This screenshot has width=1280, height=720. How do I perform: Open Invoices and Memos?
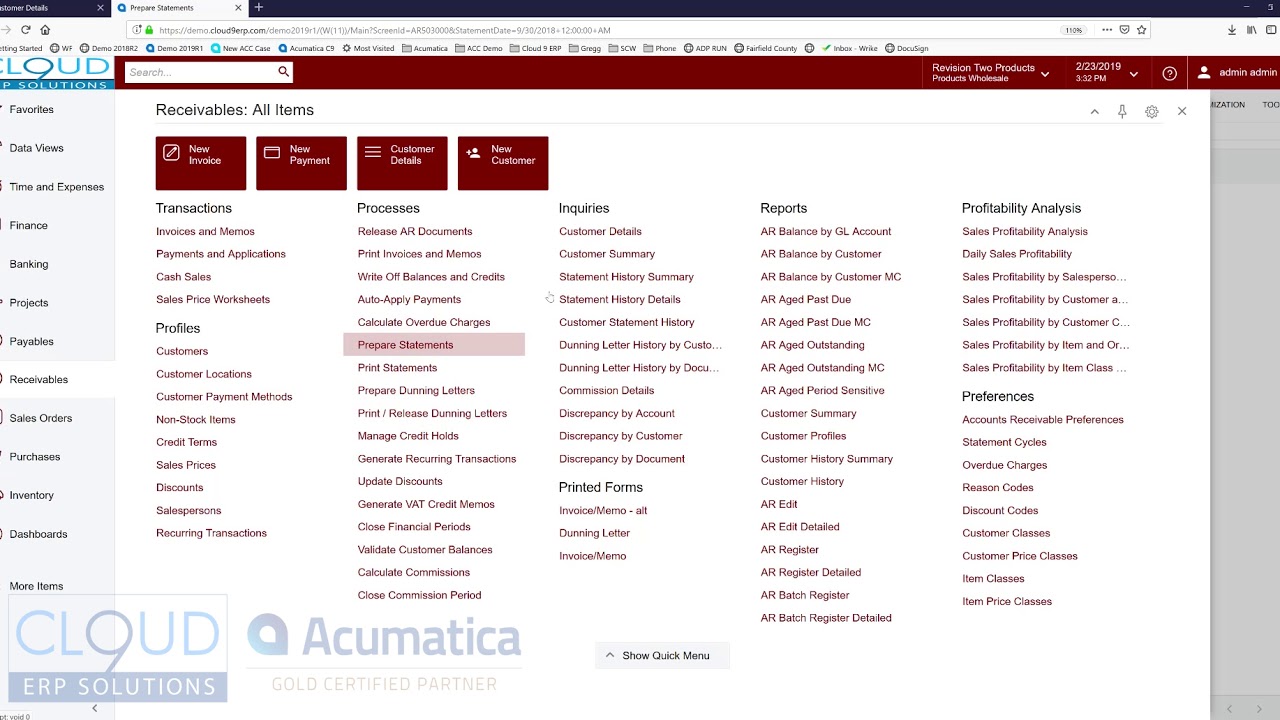(205, 231)
